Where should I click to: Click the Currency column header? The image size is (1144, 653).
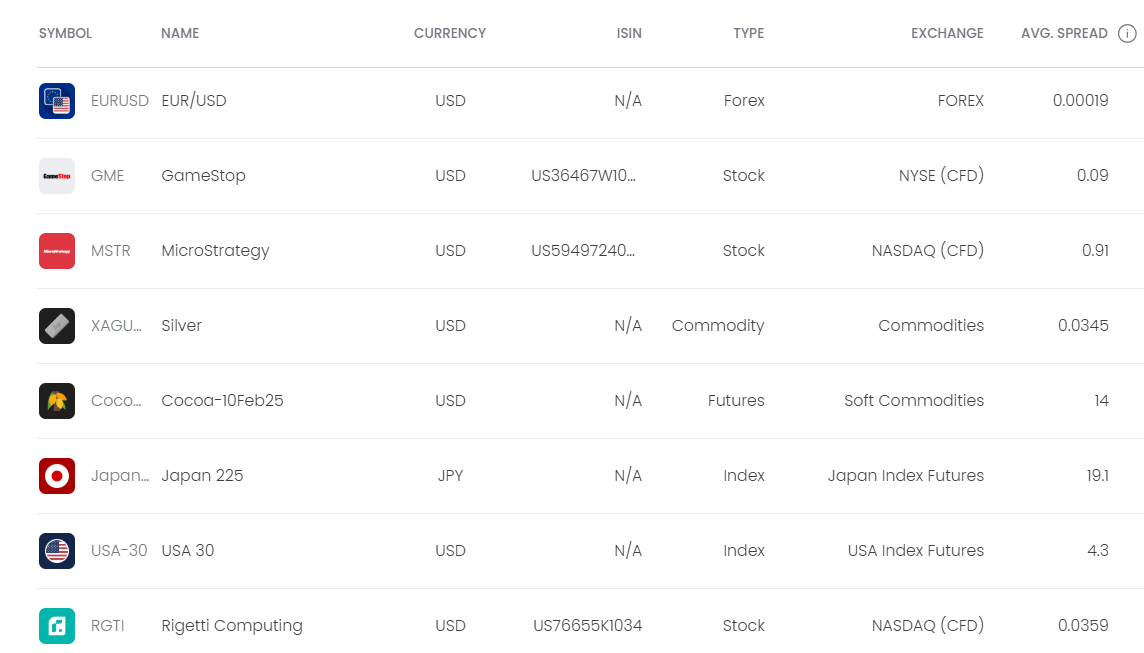coord(450,34)
